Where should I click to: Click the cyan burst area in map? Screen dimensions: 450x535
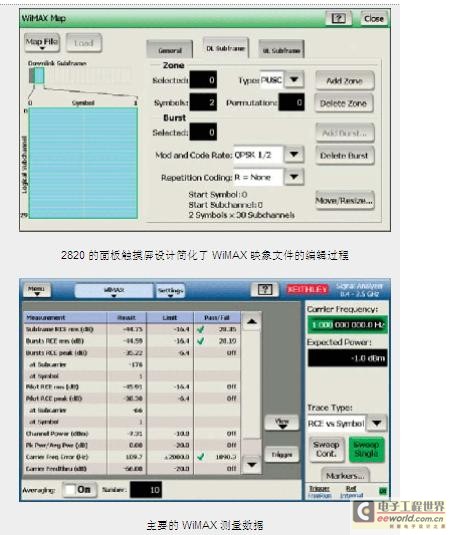click(x=83, y=163)
